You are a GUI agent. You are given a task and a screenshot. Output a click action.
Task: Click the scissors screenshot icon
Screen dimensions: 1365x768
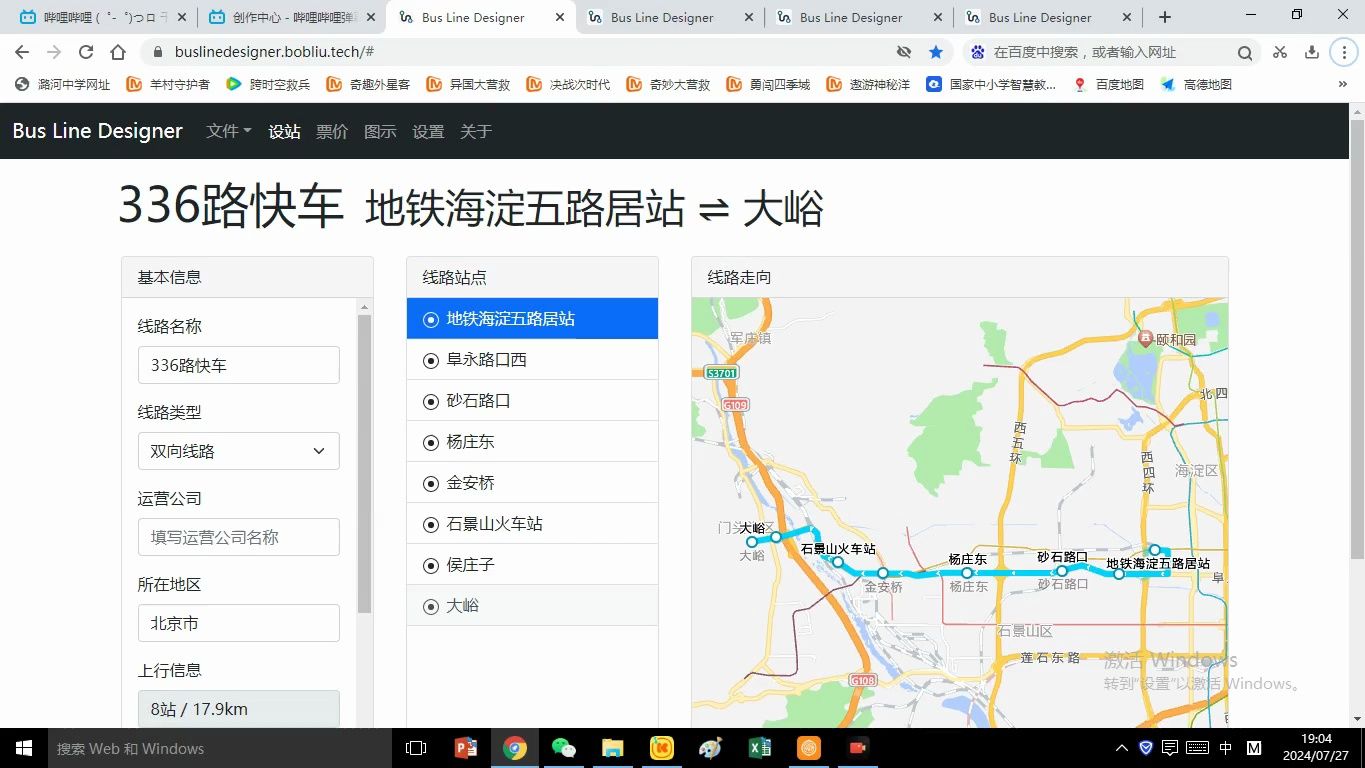1280,52
